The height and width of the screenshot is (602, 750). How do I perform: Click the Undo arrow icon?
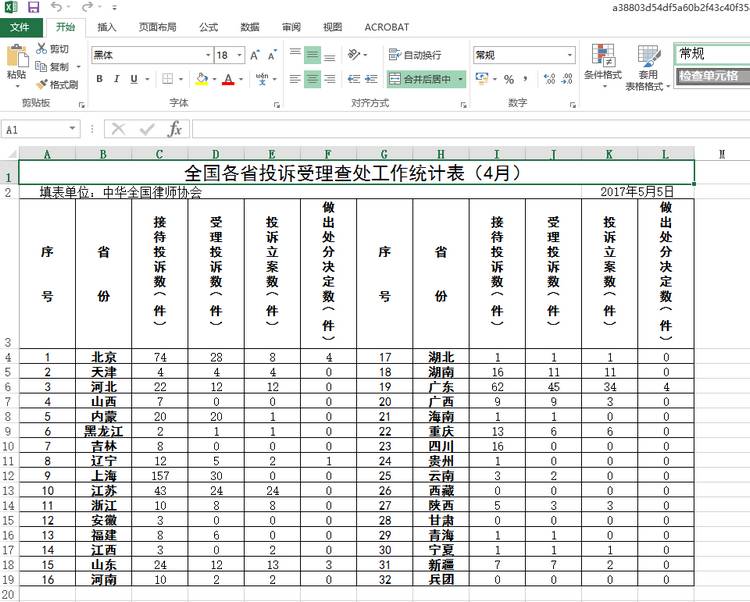click(x=56, y=7)
